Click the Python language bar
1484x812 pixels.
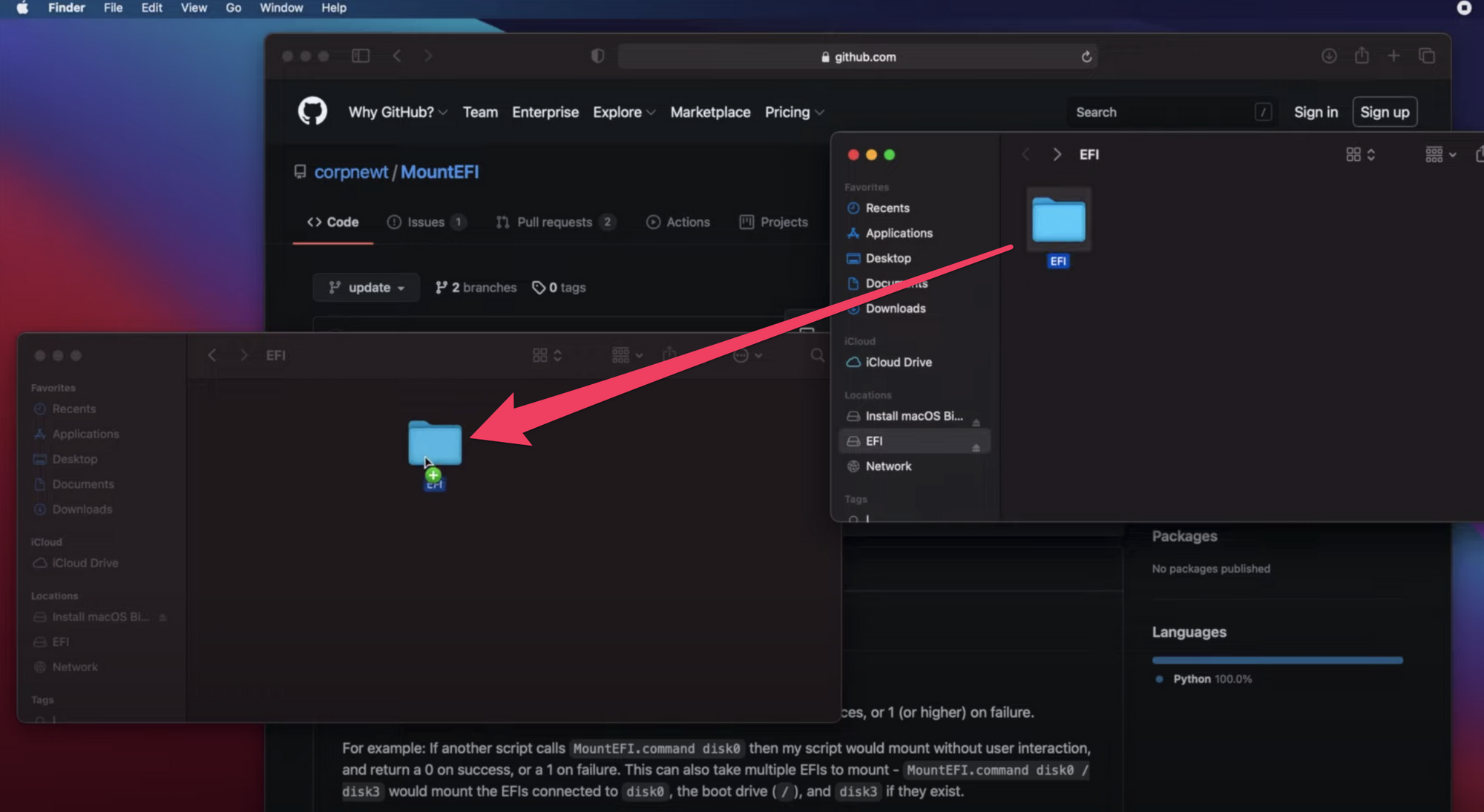click(x=1277, y=660)
